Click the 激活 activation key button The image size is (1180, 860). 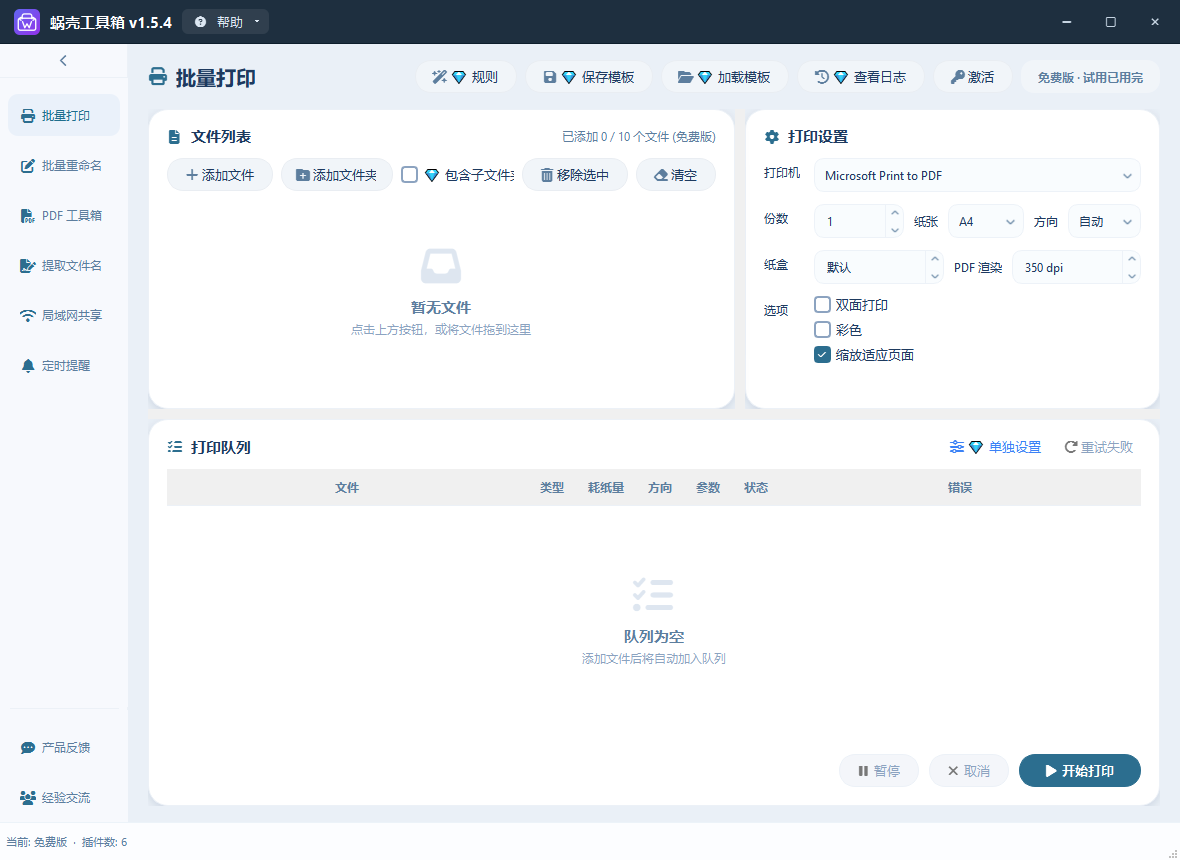(972, 77)
